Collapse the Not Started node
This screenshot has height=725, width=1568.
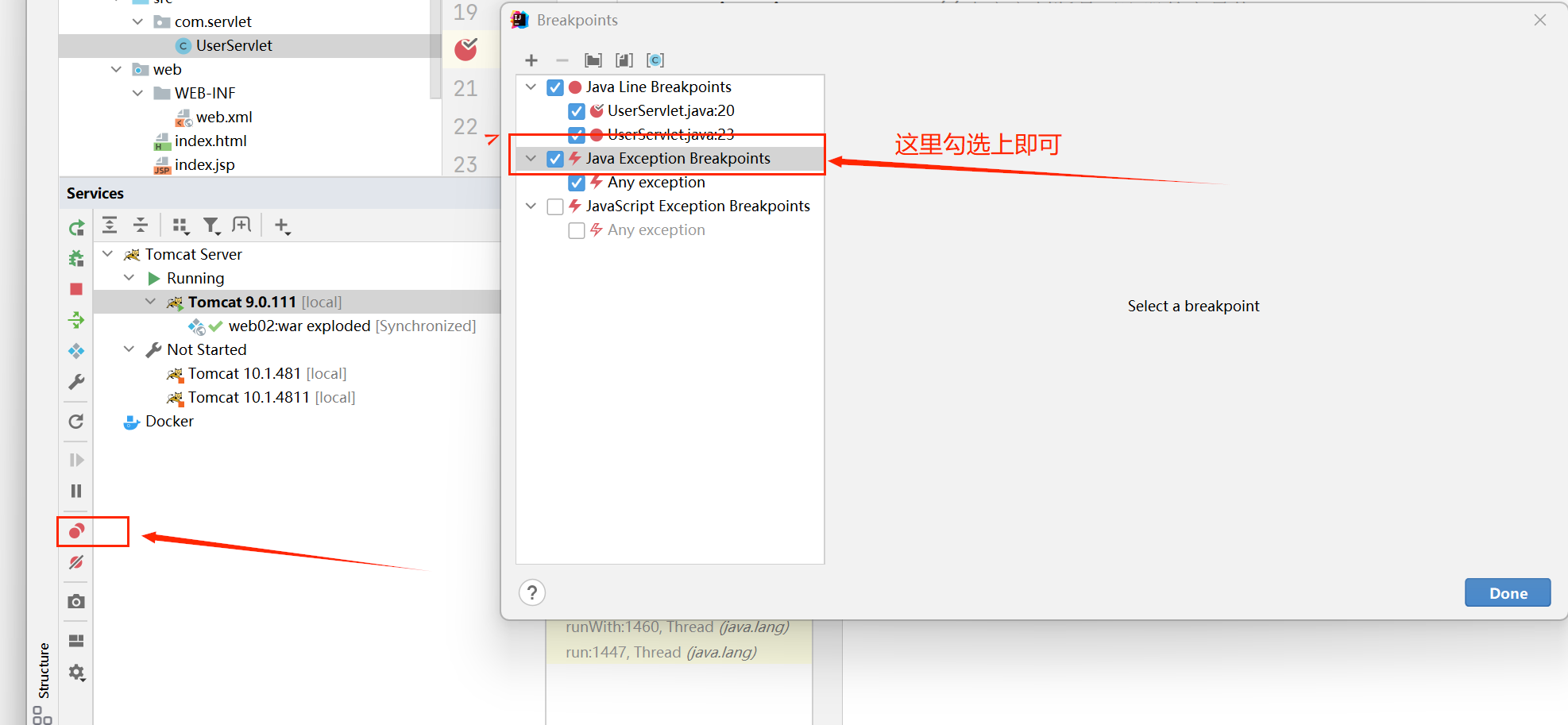coord(129,349)
